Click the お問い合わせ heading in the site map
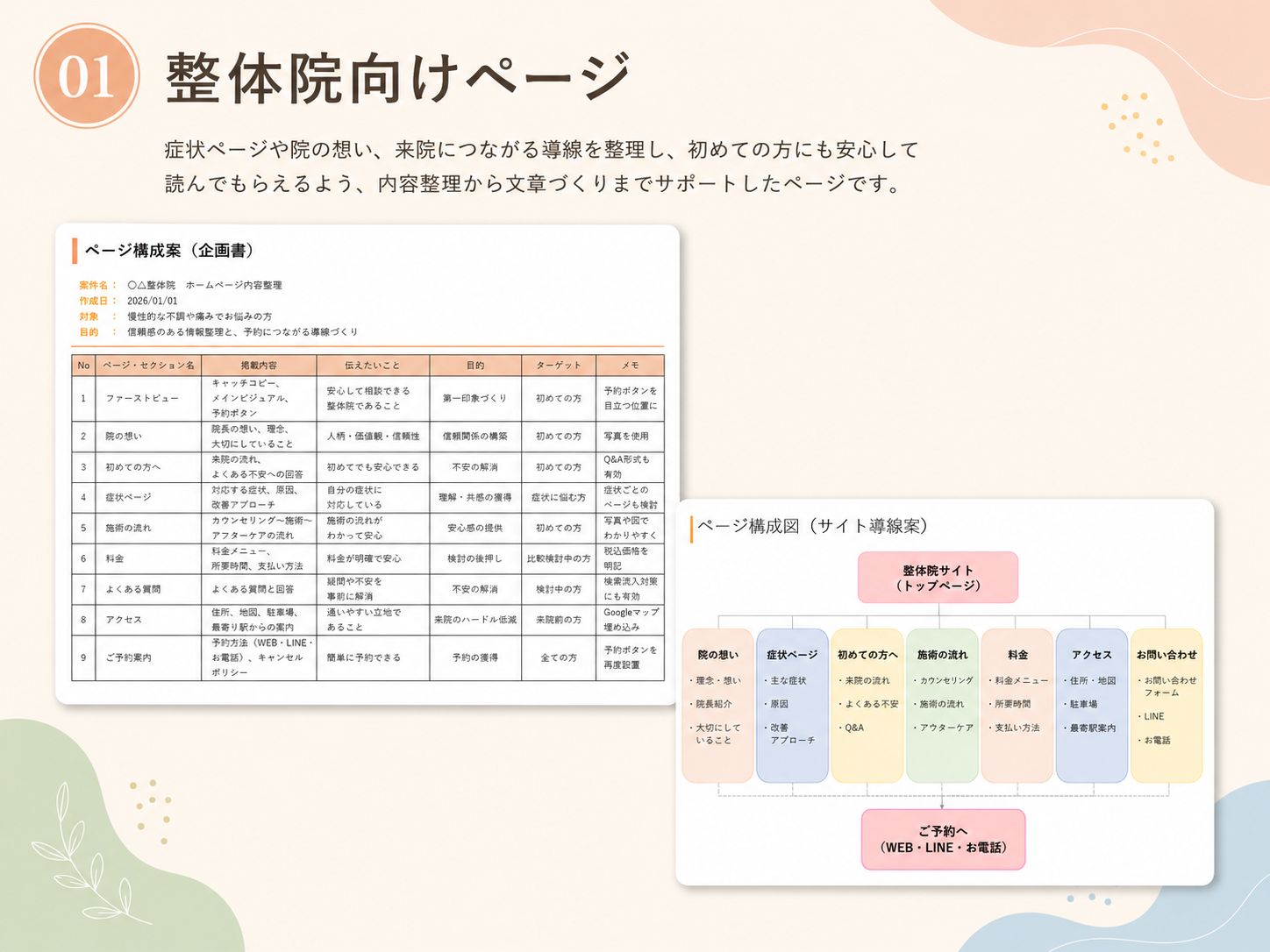Image resolution: width=1270 pixels, height=952 pixels. coord(1167,655)
